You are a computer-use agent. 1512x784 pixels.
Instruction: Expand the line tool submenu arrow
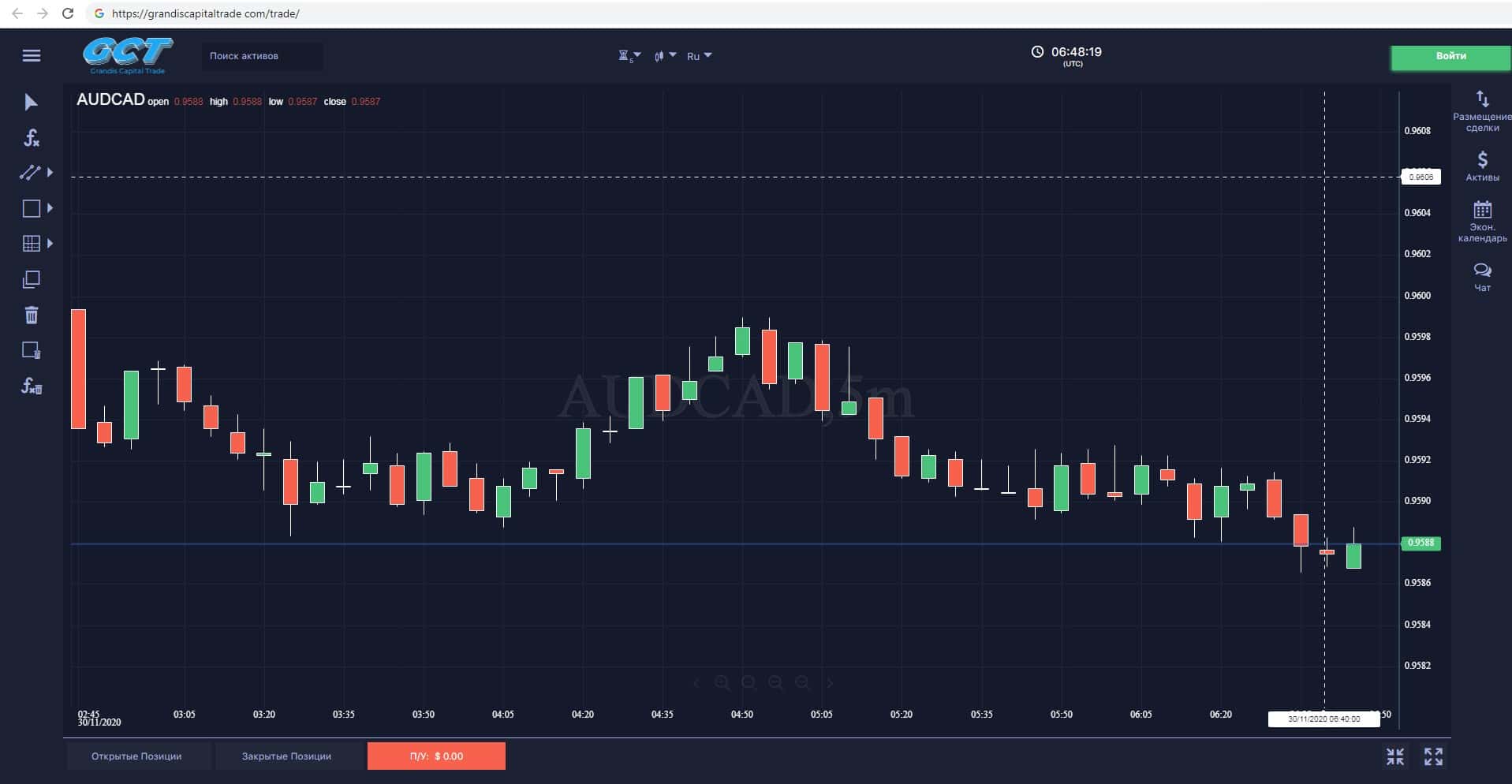50,173
